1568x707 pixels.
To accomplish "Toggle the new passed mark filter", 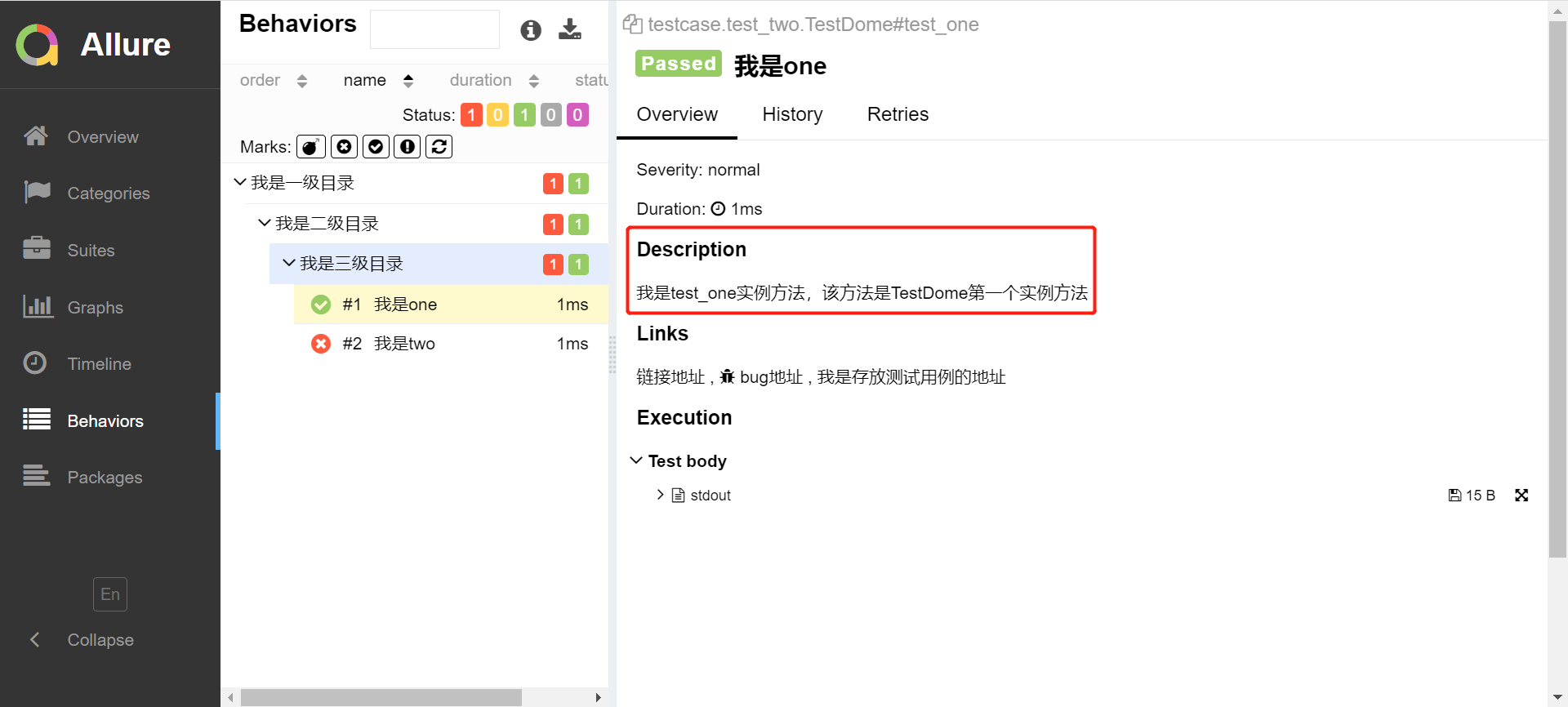I will point(376,146).
